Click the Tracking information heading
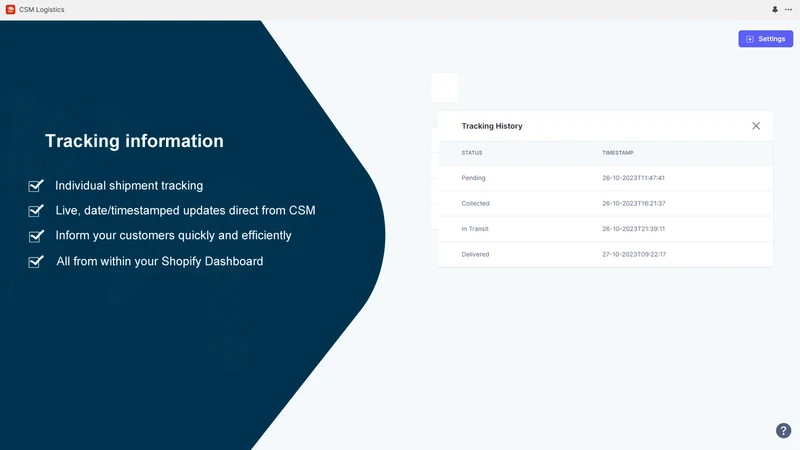The image size is (800, 450). (x=134, y=141)
